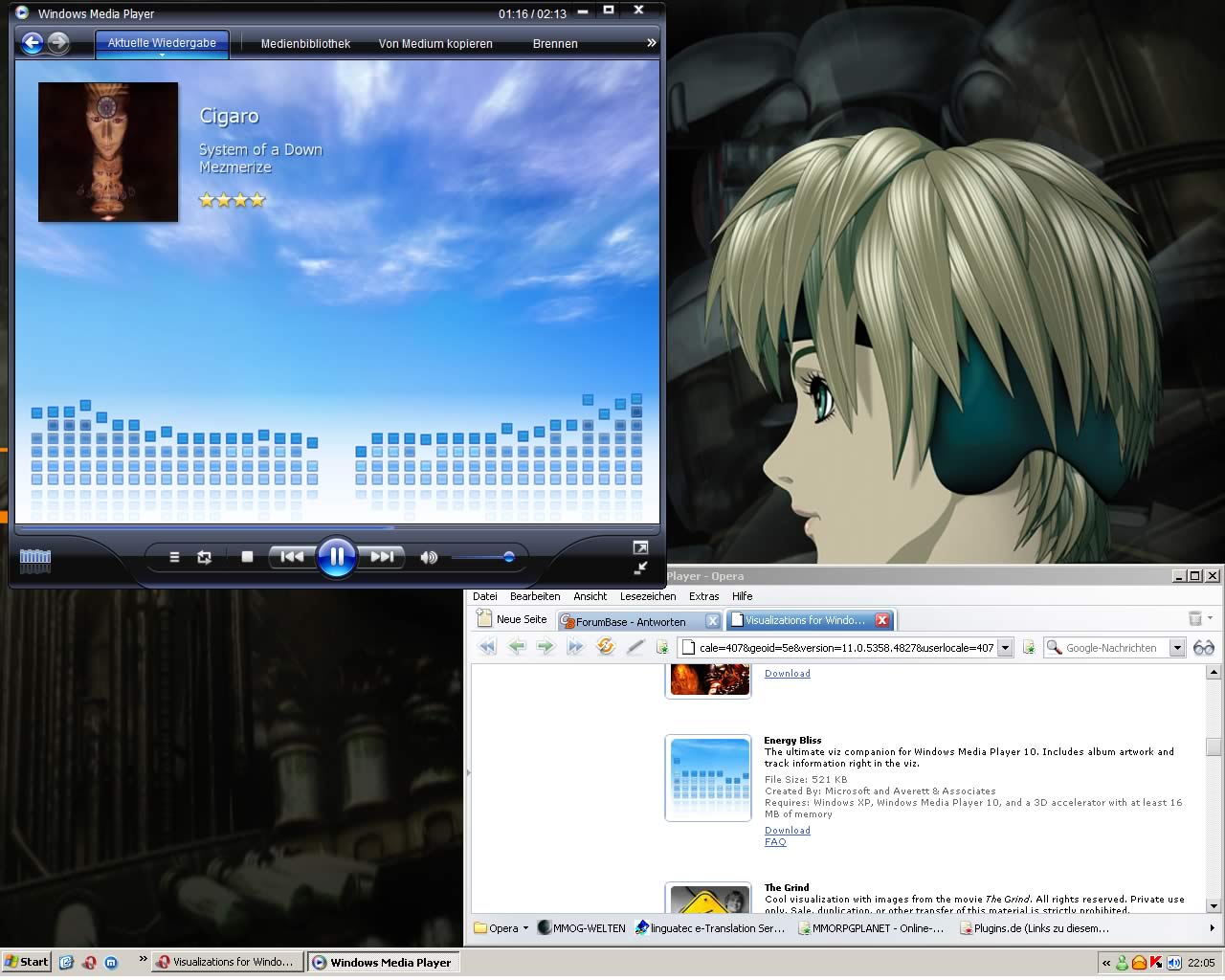This screenshot has width=1225, height=980.
Task: Open the Hilfe menu in Opera
Action: click(x=743, y=596)
